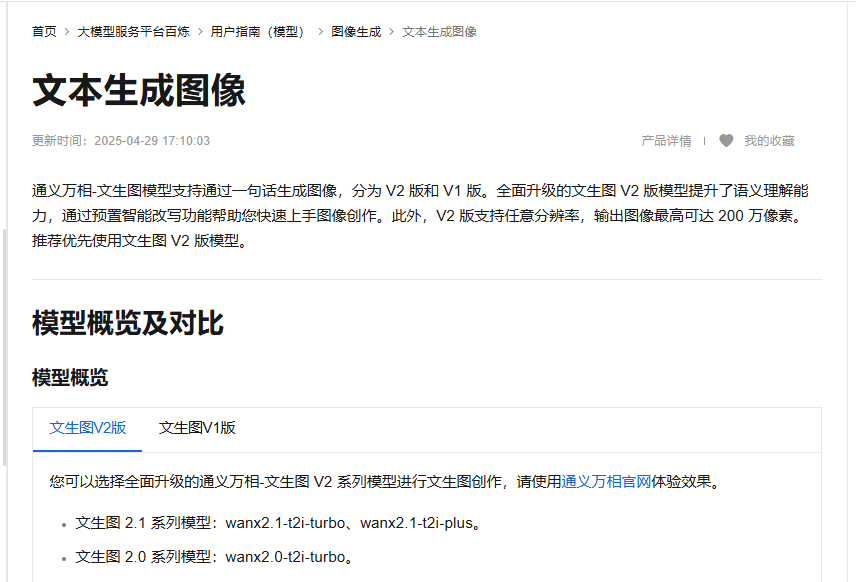Navigate to 图像生成 breadcrumb
The width and height of the screenshot is (856, 582).
pos(356,32)
